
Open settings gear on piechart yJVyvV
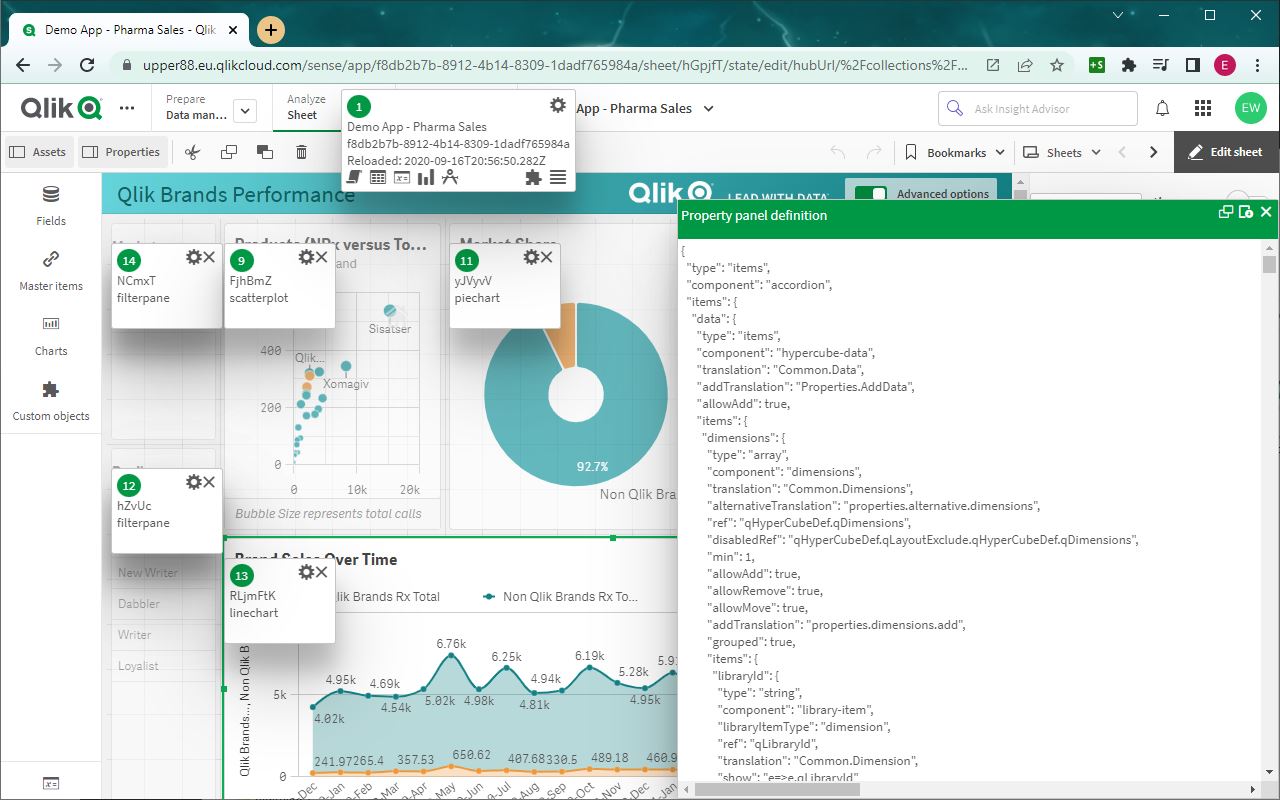(x=531, y=258)
